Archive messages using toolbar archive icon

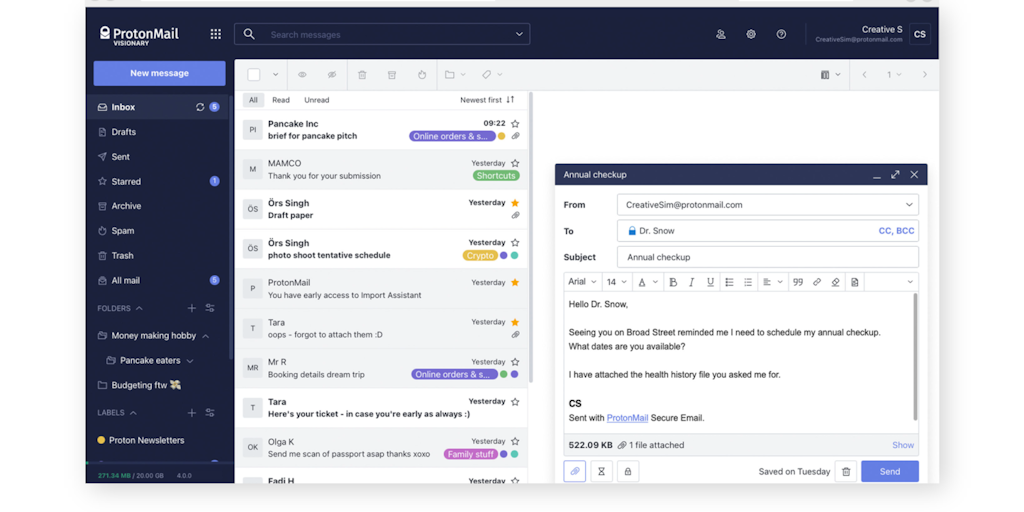click(x=392, y=74)
